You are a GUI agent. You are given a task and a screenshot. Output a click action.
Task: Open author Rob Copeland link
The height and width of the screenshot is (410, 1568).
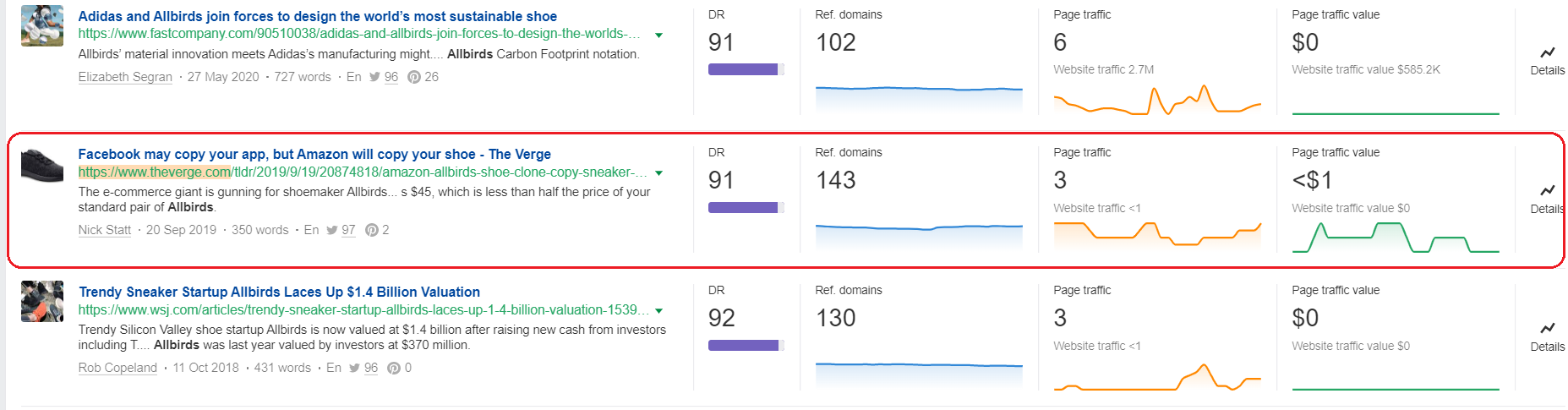click(117, 368)
